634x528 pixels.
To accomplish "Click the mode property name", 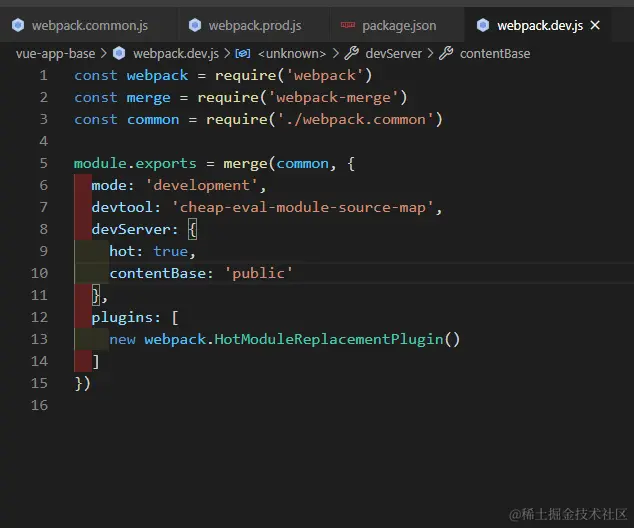I will (x=109, y=185).
